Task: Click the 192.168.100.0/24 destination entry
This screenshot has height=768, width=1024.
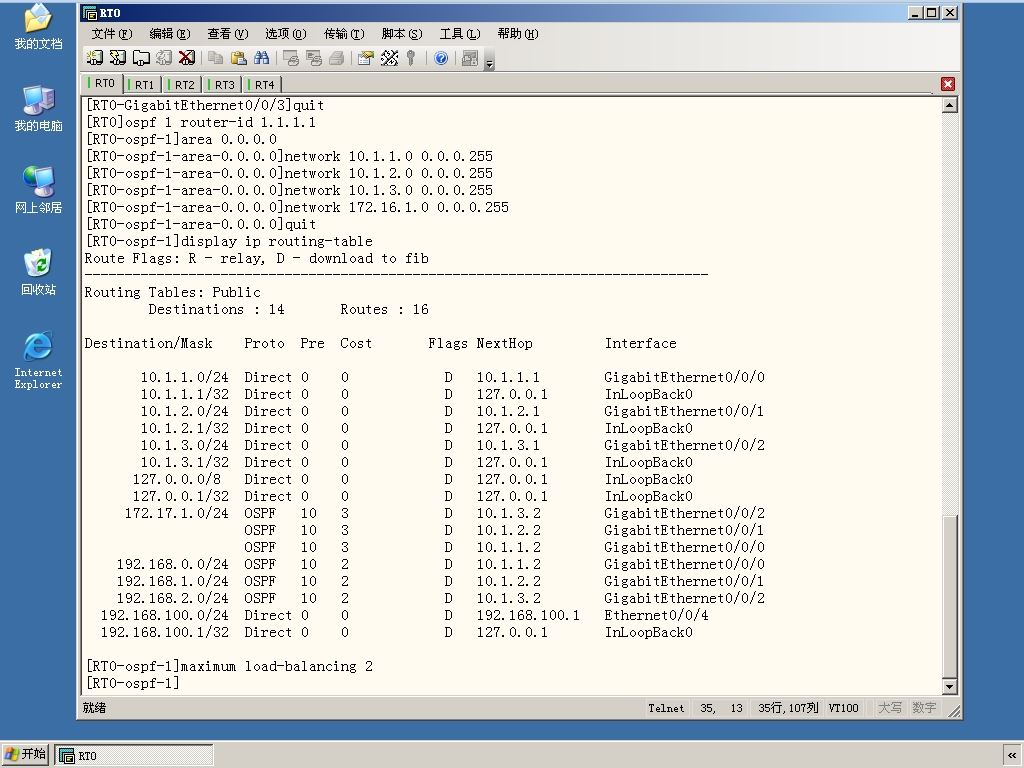Action: click(165, 615)
